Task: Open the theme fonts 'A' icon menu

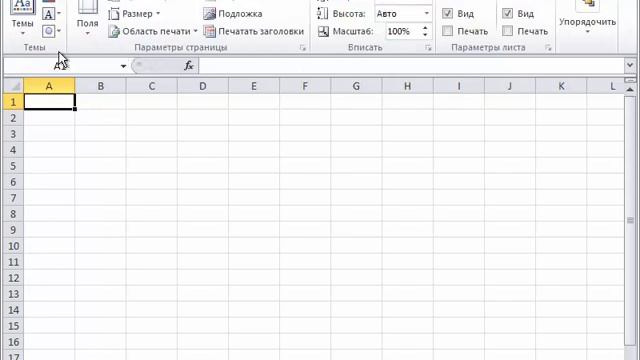Action: click(51, 14)
